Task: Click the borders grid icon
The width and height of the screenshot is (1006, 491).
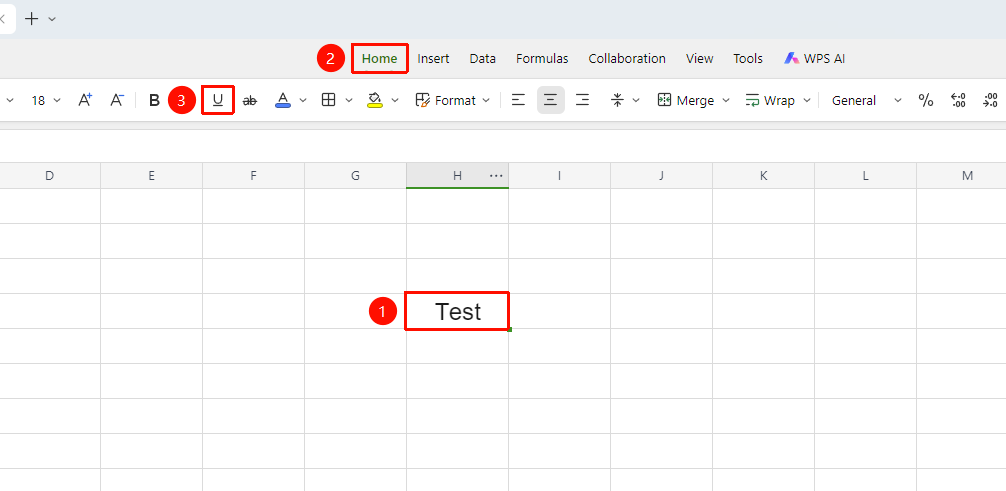Action: [328, 100]
